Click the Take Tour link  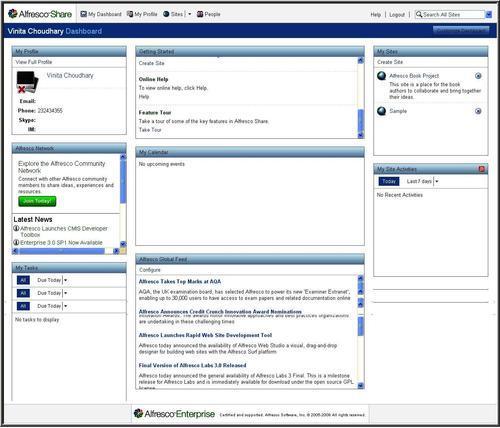[x=150, y=130]
